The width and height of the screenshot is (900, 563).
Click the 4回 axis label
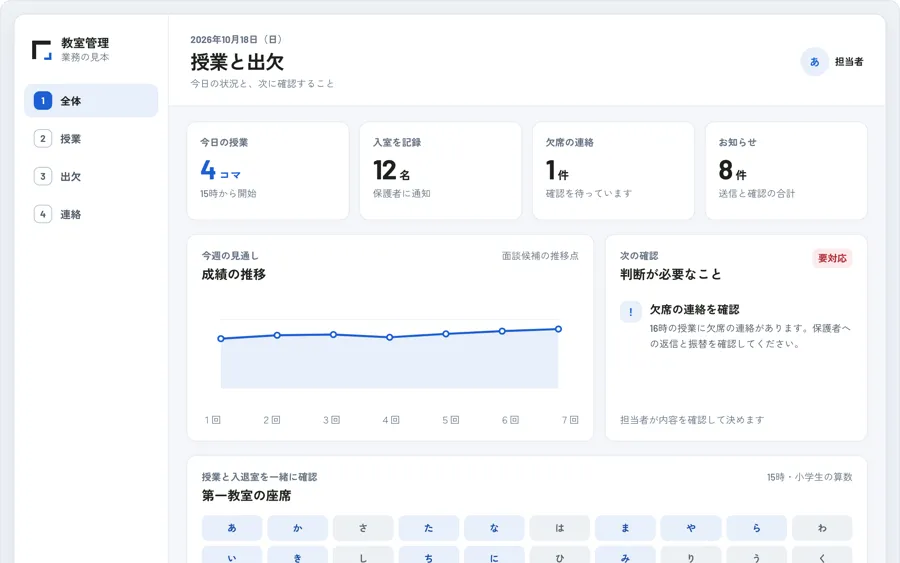tap(391, 420)
